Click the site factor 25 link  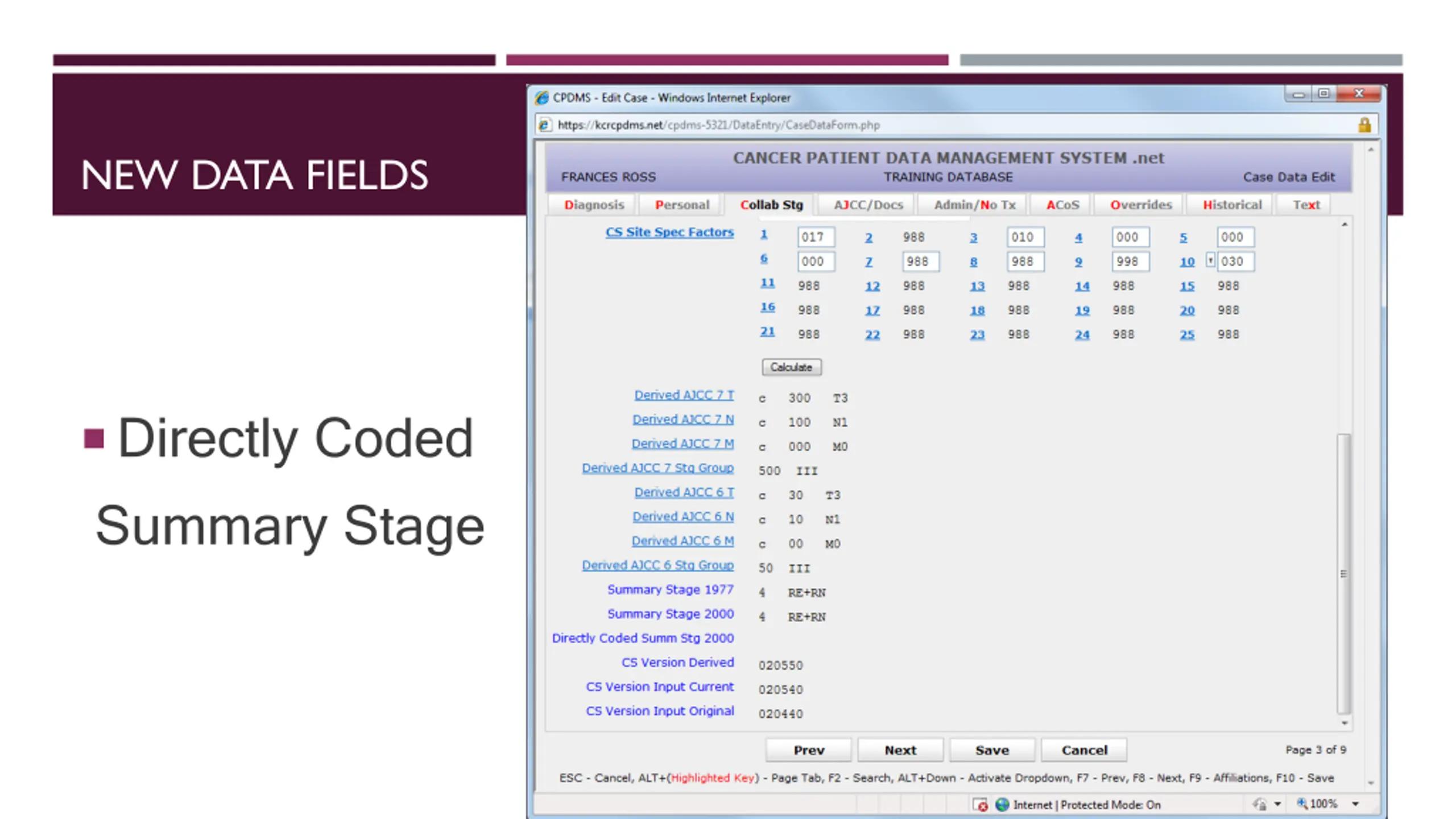click(x=1187, y=334)
